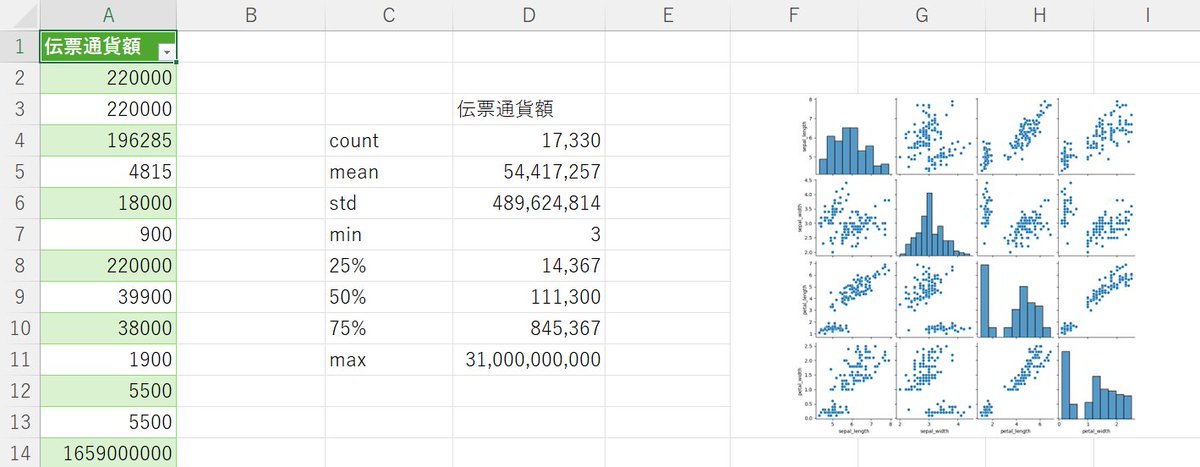Click cell containing 4815
1200x467 pixels.
109,172
